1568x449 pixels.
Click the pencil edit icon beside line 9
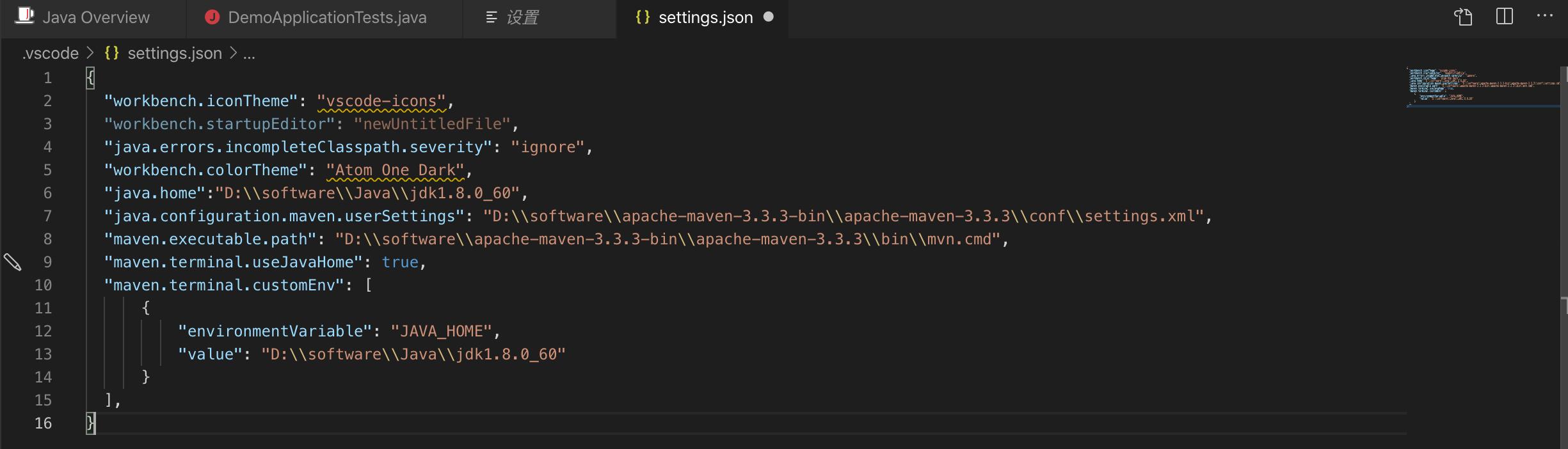13,262
